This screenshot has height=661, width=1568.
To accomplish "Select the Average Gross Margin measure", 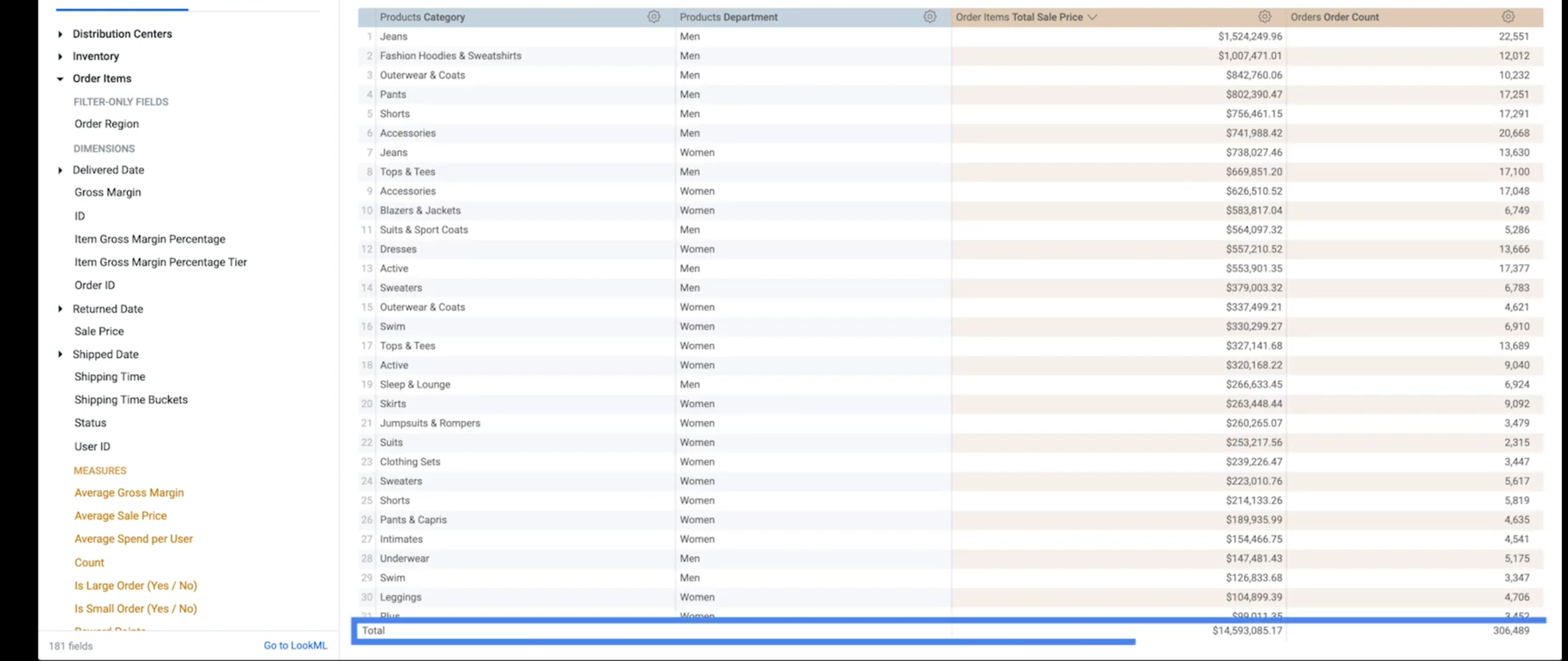I will tap(129, 493).
